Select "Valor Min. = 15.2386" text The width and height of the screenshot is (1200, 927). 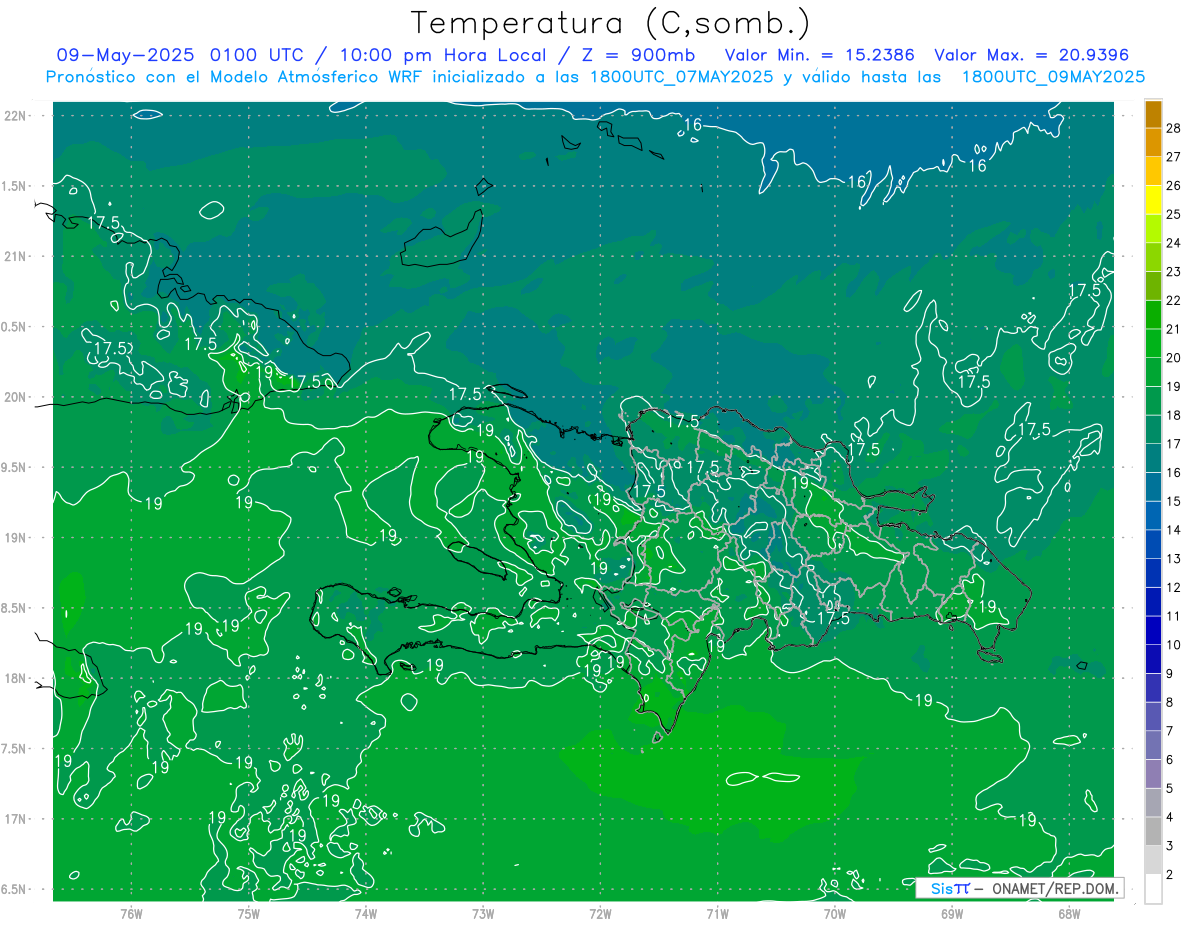tap(819, 55)
